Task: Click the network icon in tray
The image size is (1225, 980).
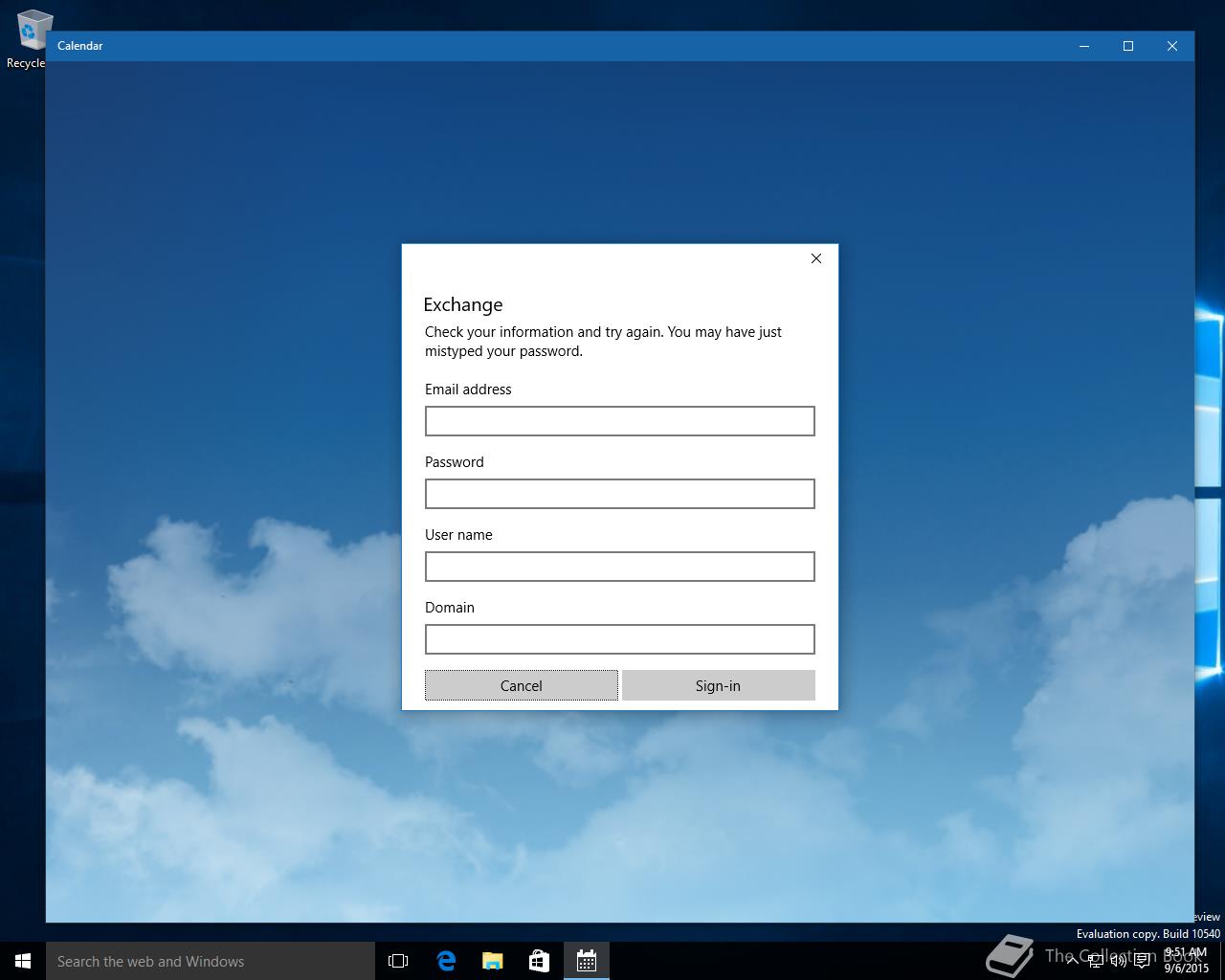Action: click(x=1095, y=961)
